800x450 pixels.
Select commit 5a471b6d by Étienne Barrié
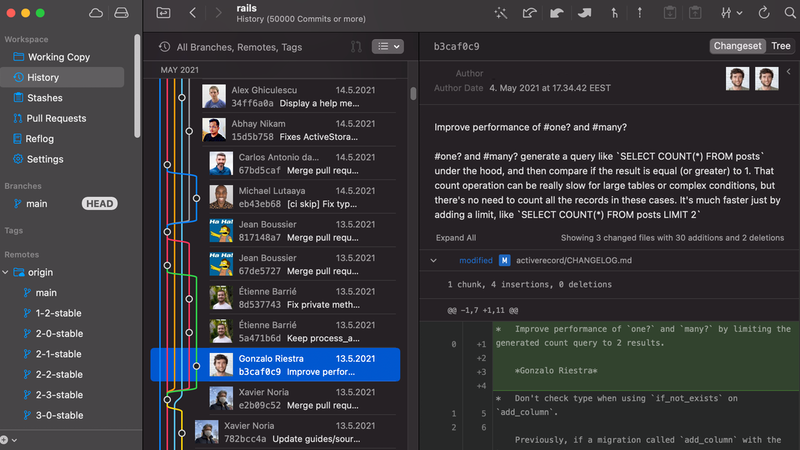(x=302, y=332)
